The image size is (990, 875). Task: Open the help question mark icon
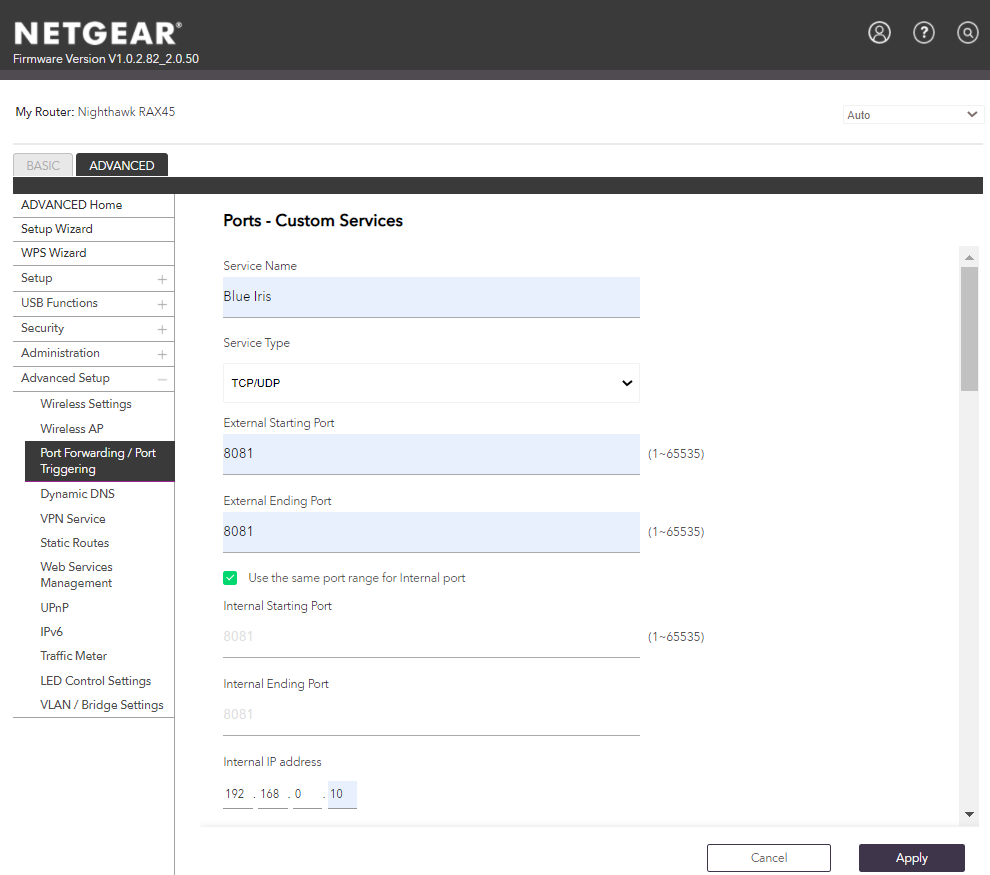[924, 33]
